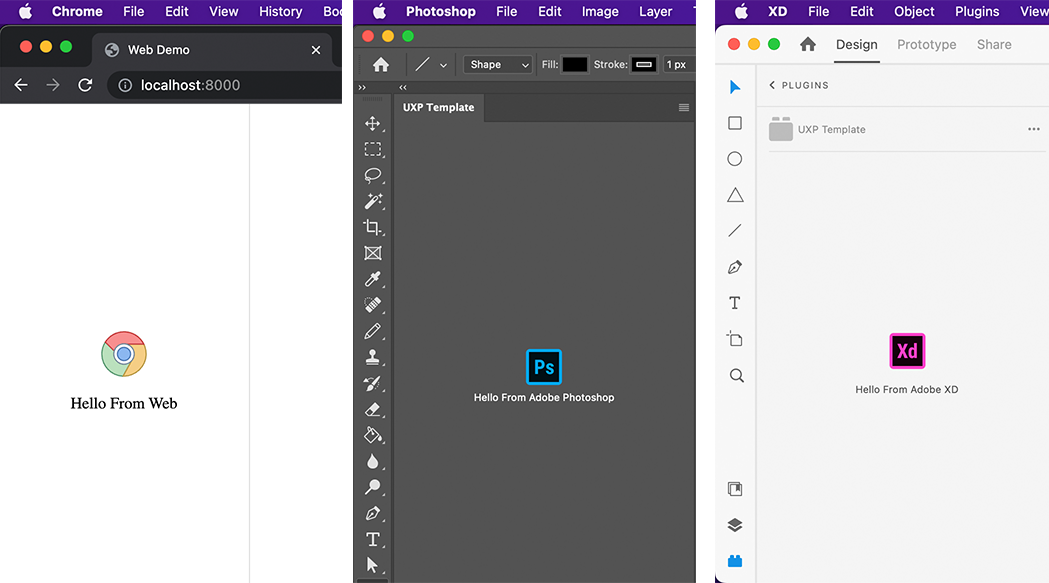Select the UXP Template panel tab in Photoshop
Image resolution: width=1049 pixels, height=583 pixels.
pos(438,107)
